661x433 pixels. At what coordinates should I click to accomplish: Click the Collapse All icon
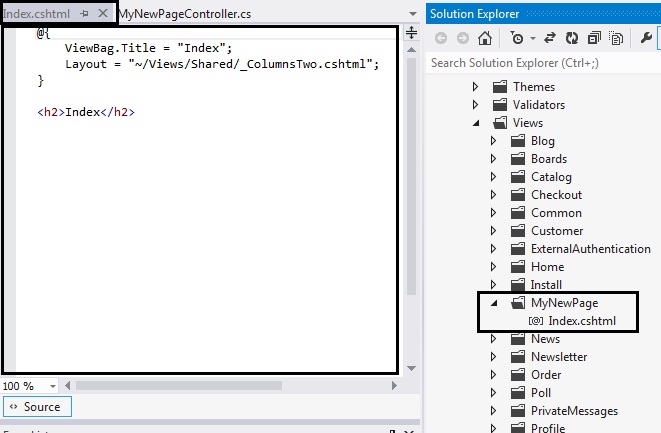(x=594, y=38)
